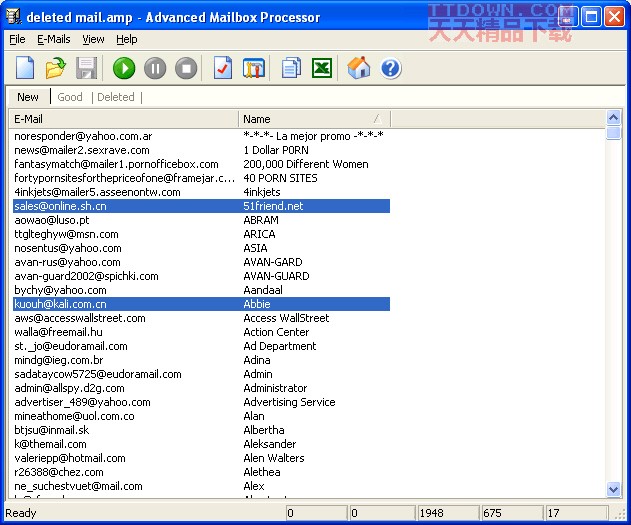This screenshot has height=525, width=631.
Task: Click the name '40 PORN SITES'
Action: coord(280,178)
